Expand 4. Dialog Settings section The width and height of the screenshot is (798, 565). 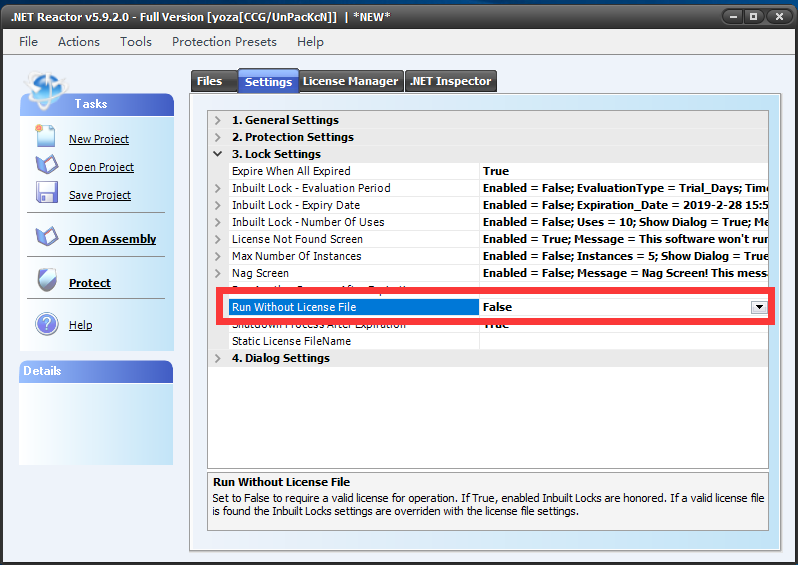[x=218, y=358]
